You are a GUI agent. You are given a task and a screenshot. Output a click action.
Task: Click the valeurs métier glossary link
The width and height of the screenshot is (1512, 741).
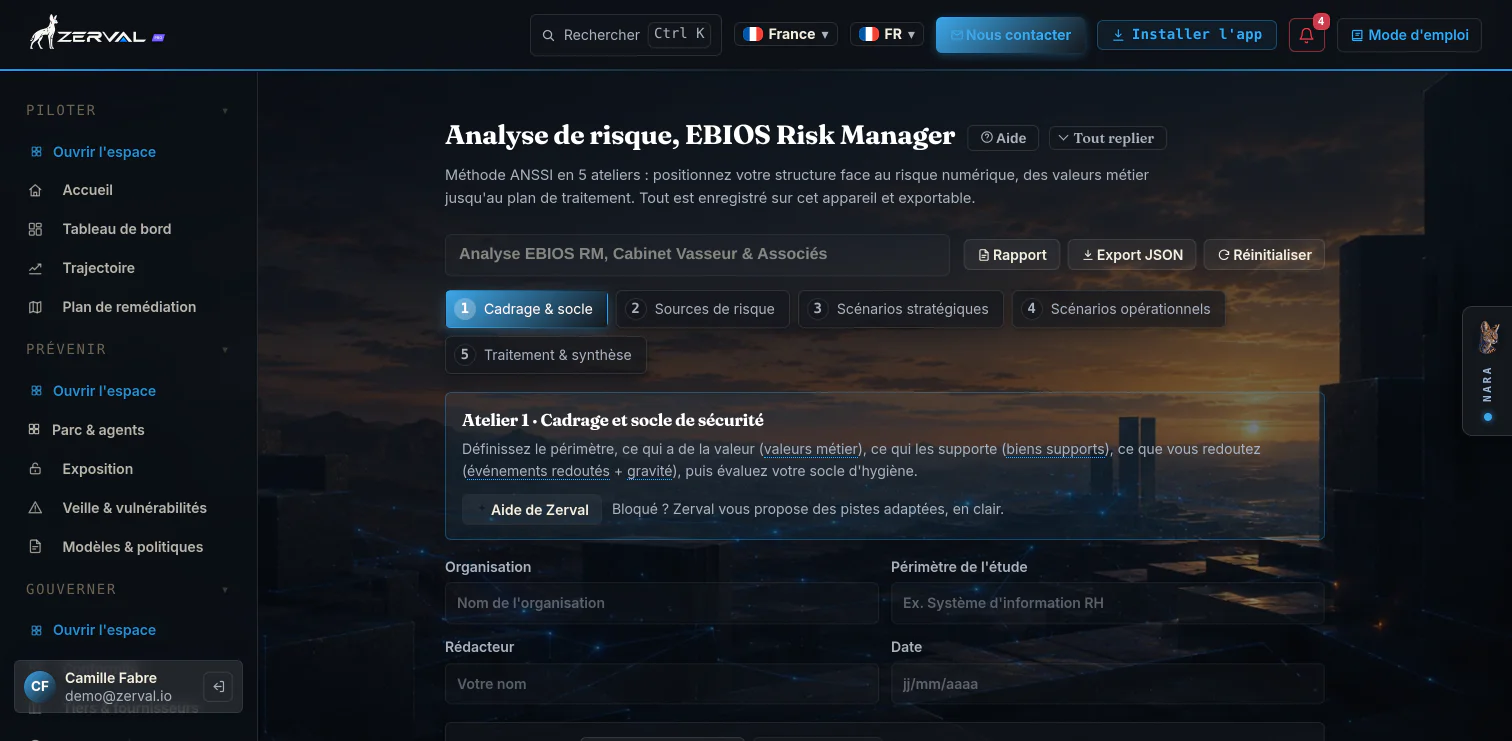pyautogui.click(x=812, y=449)
